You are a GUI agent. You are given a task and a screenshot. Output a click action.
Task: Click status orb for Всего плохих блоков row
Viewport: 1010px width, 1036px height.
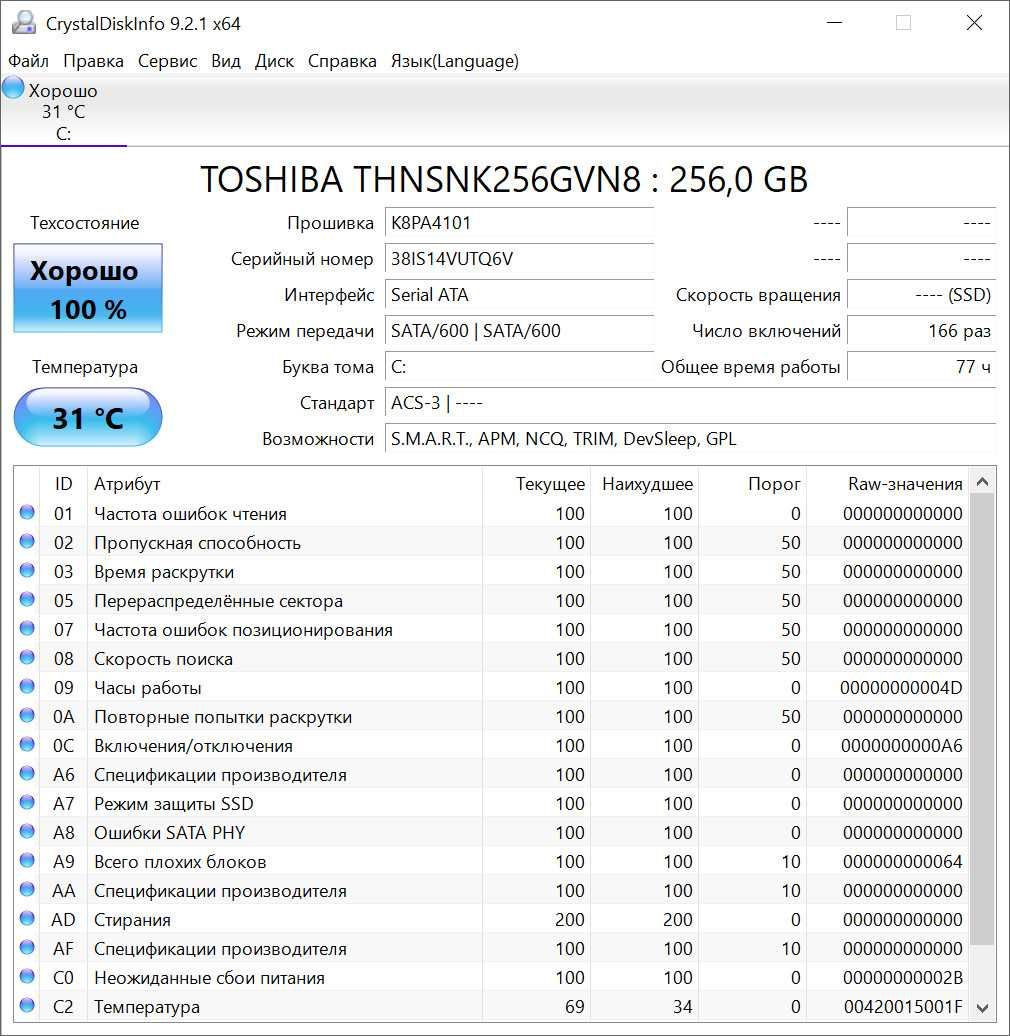click(27, 860)
